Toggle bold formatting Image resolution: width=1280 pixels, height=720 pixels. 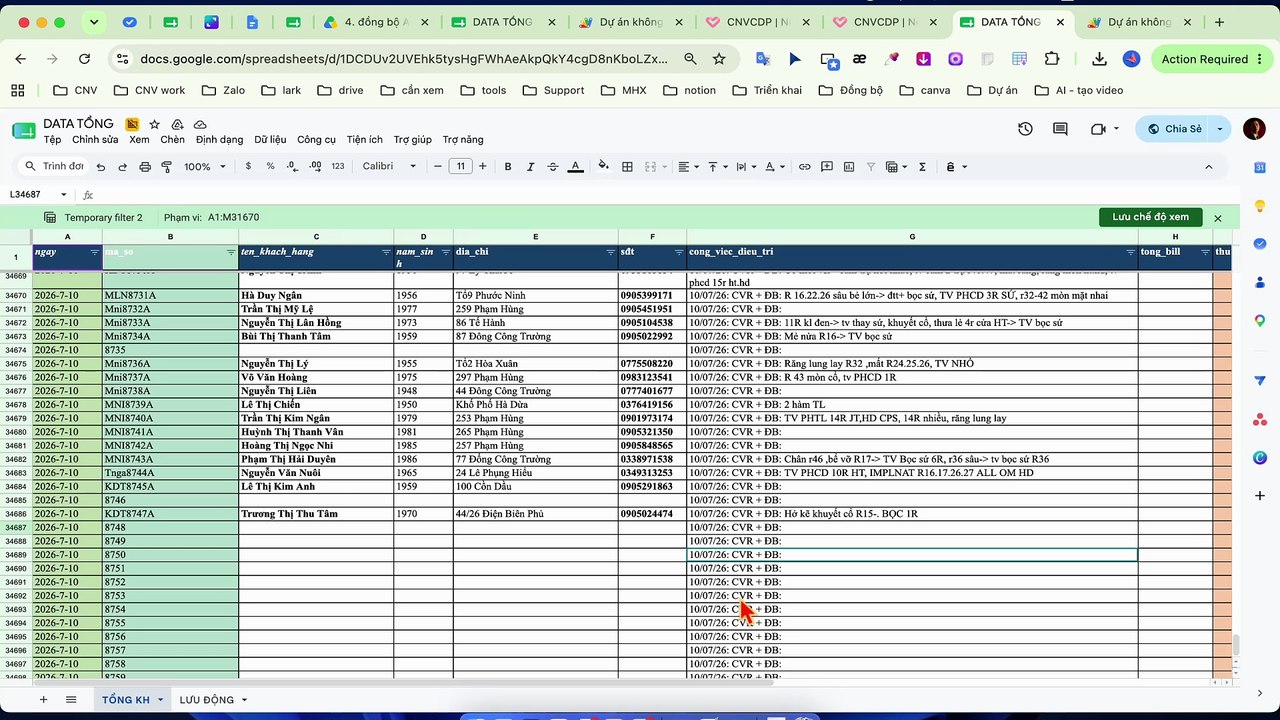[x=508, y=167]
